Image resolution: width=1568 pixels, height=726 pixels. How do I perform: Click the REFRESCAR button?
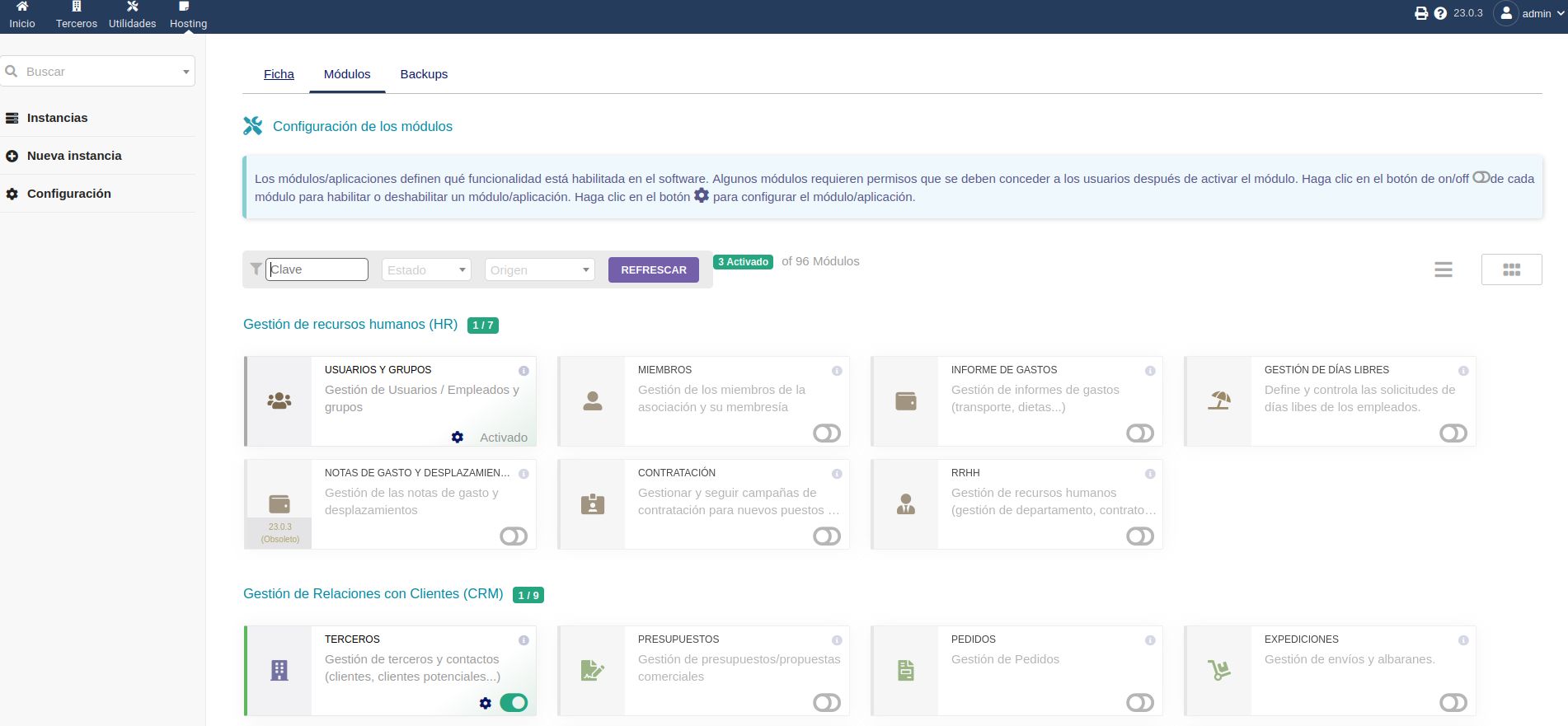pos(654,269)
